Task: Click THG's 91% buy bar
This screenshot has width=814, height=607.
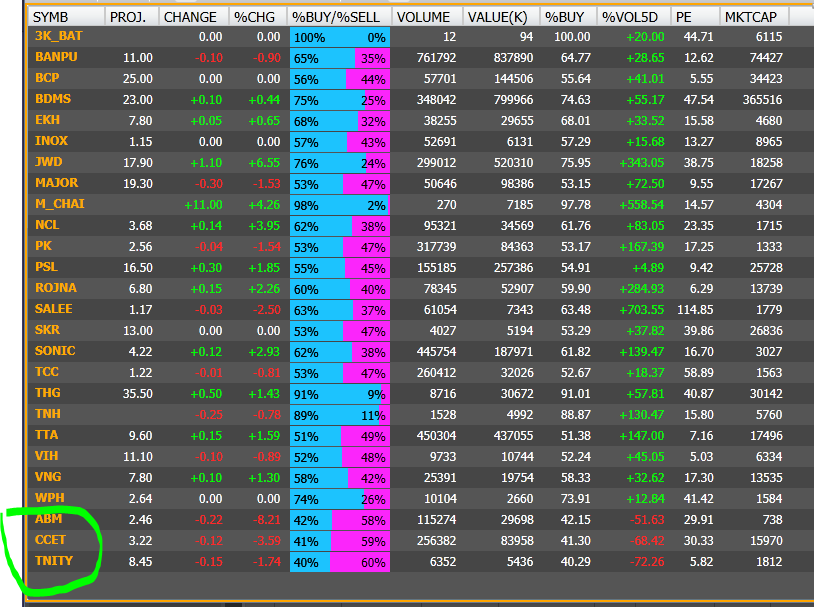Action: 335,394
